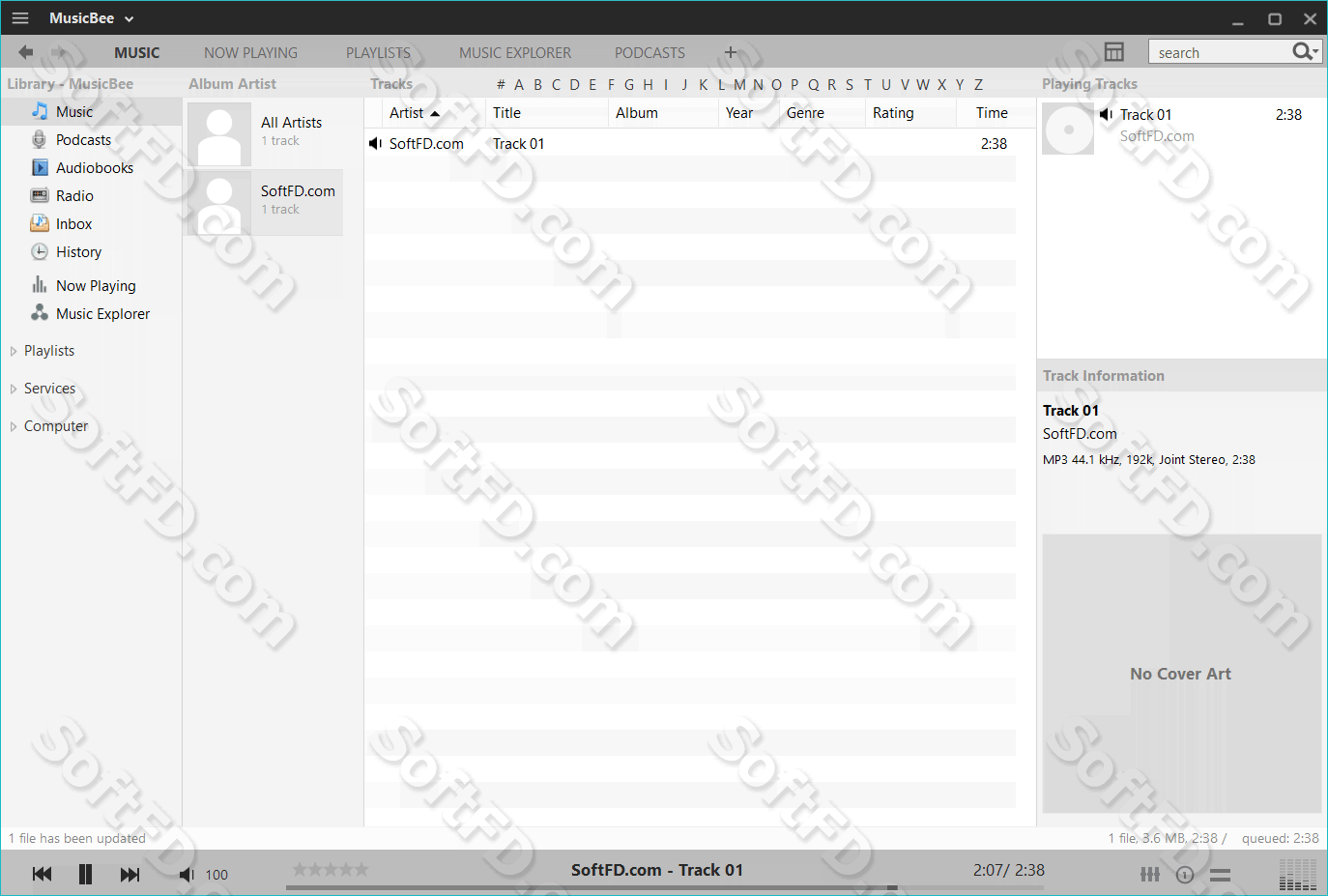
Task: Click the Track Information header
Action: point(1104,376)
